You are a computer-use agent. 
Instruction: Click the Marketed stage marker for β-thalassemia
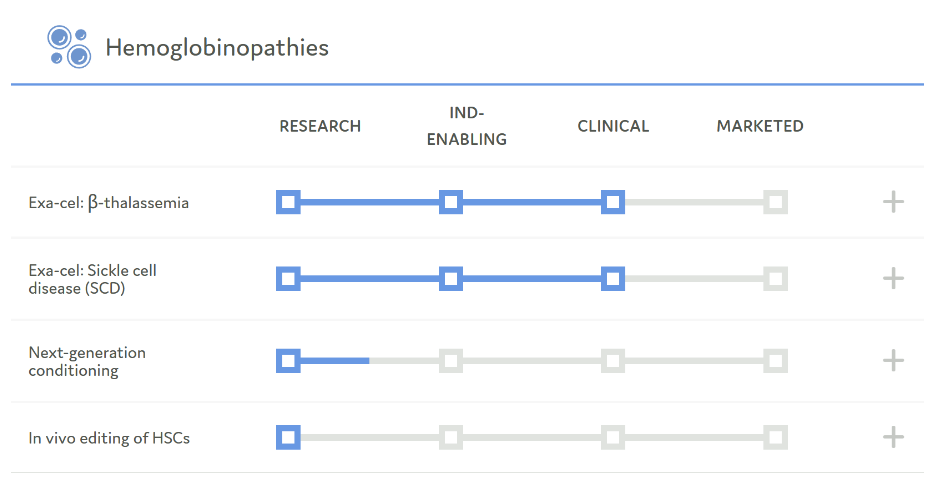coord(775,203)
